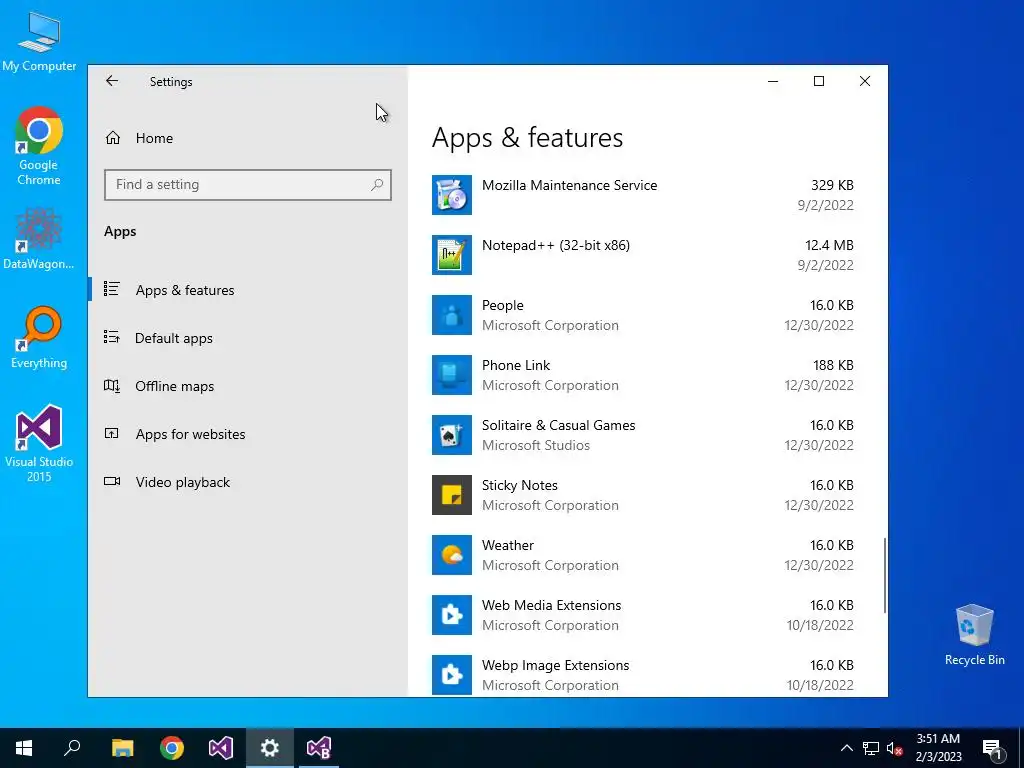Select the Google Chrome desktop shortcut
Screen dimensions: 1024x768
coord(39,146)
